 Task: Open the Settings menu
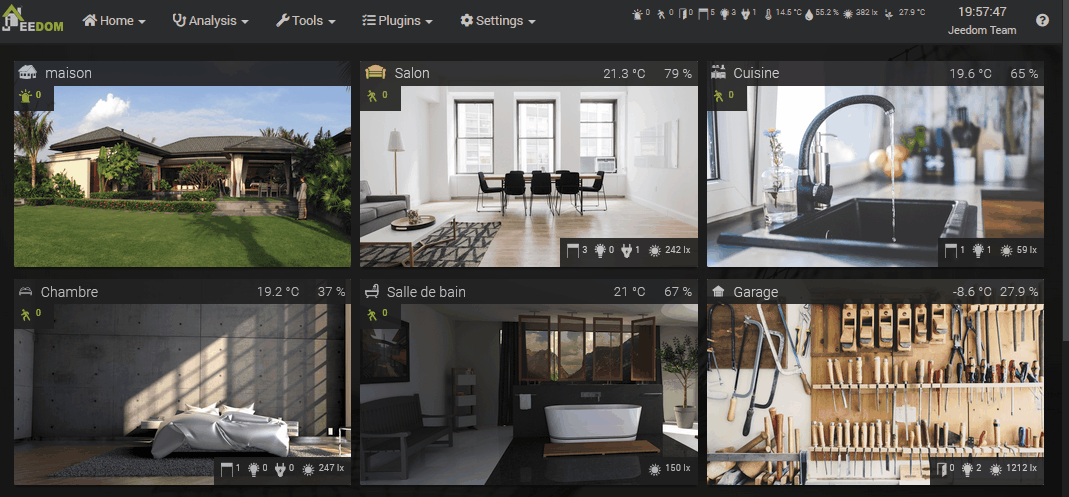(x=497, y=21)
